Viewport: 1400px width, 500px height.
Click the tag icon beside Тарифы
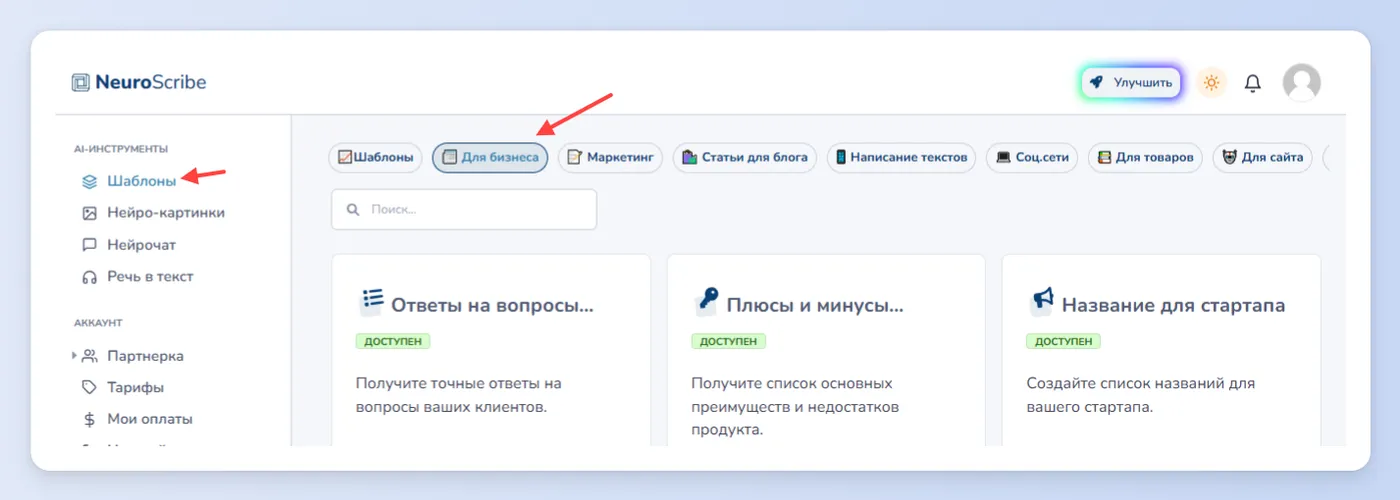tap(89, 387)
